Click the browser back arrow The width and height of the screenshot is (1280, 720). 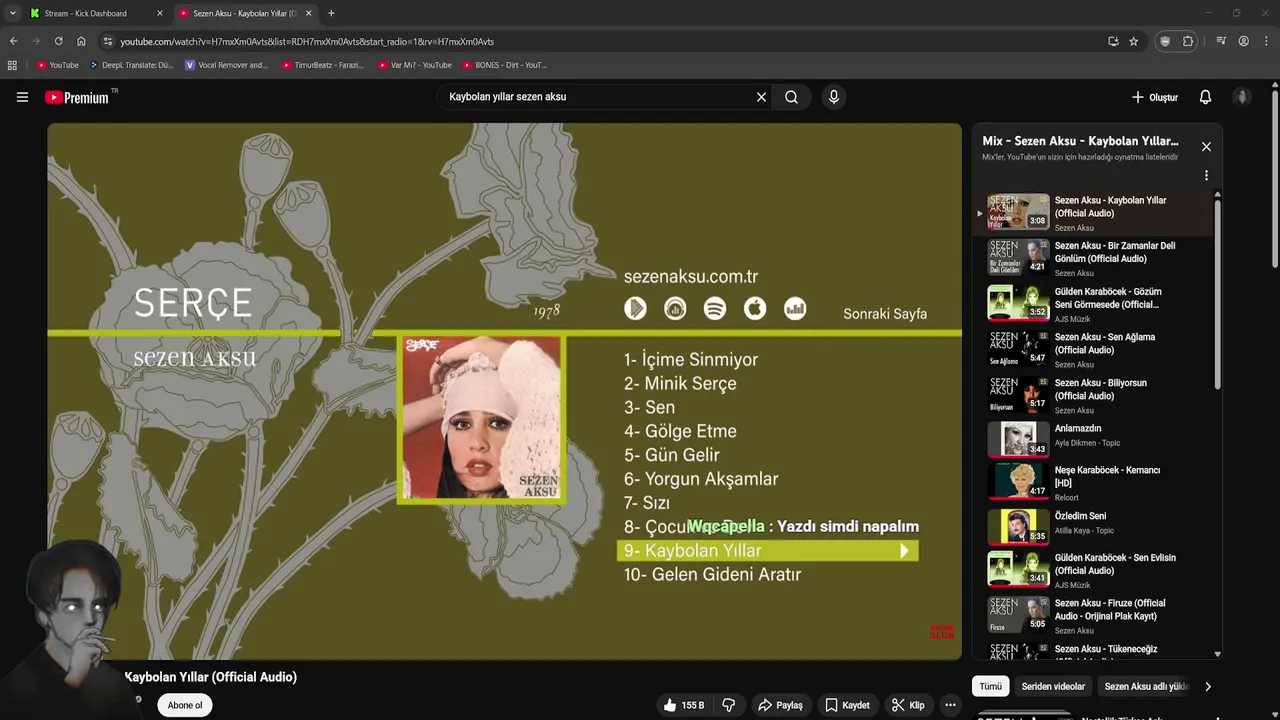[x=13, y=41]
